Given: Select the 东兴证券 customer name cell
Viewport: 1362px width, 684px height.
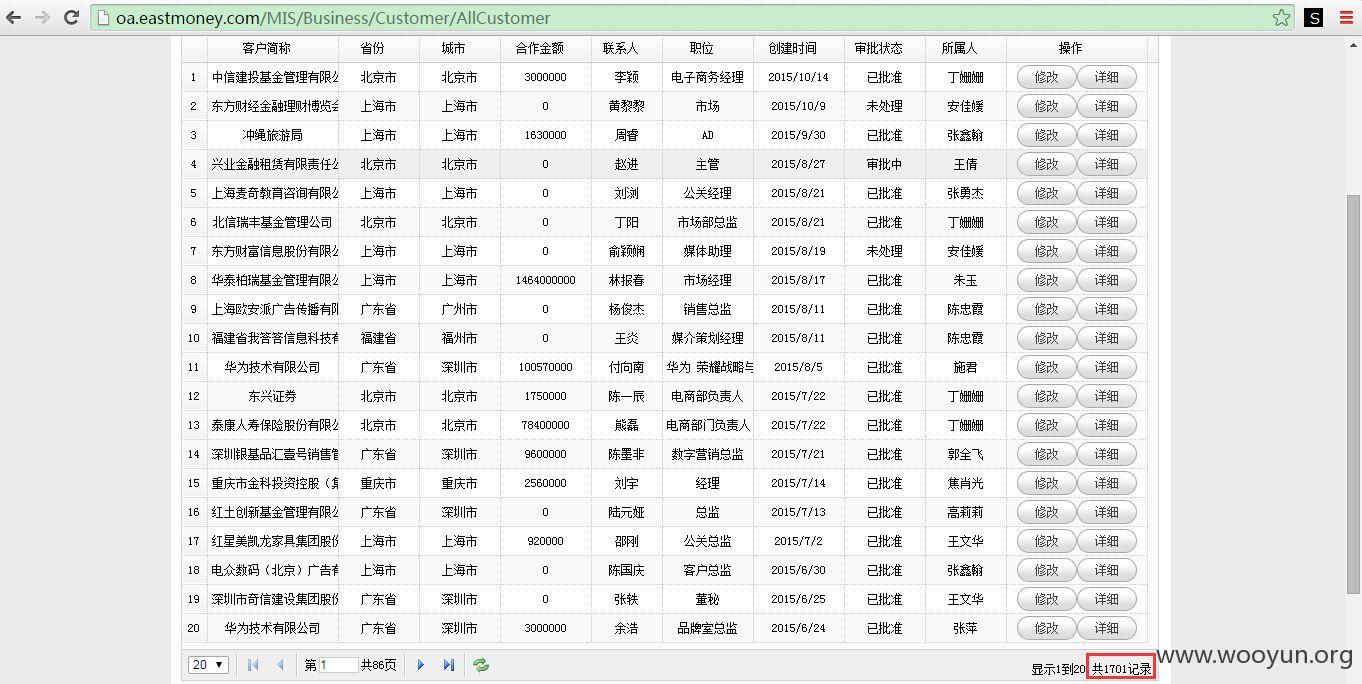Looking at the screenshot, I should pos(272,396).
